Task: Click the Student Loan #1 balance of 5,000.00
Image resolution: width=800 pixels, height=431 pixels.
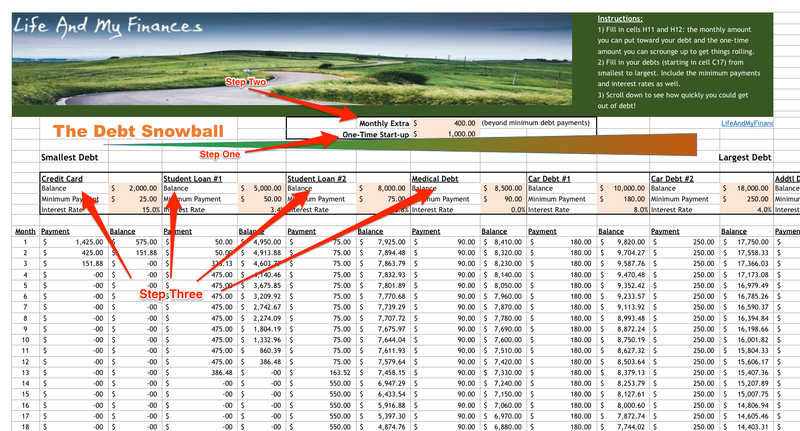Action: pyautogui.click(x=258, y=188)
